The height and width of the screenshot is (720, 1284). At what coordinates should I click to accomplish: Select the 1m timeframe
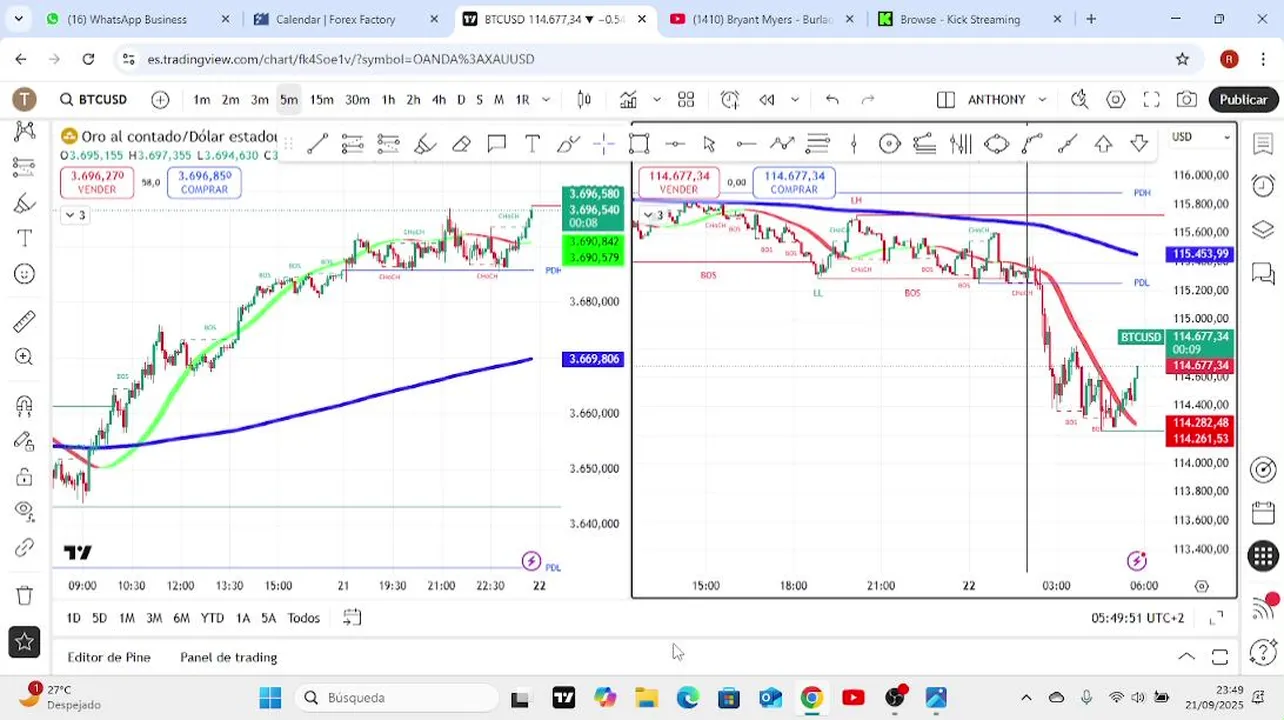[202, 100]
